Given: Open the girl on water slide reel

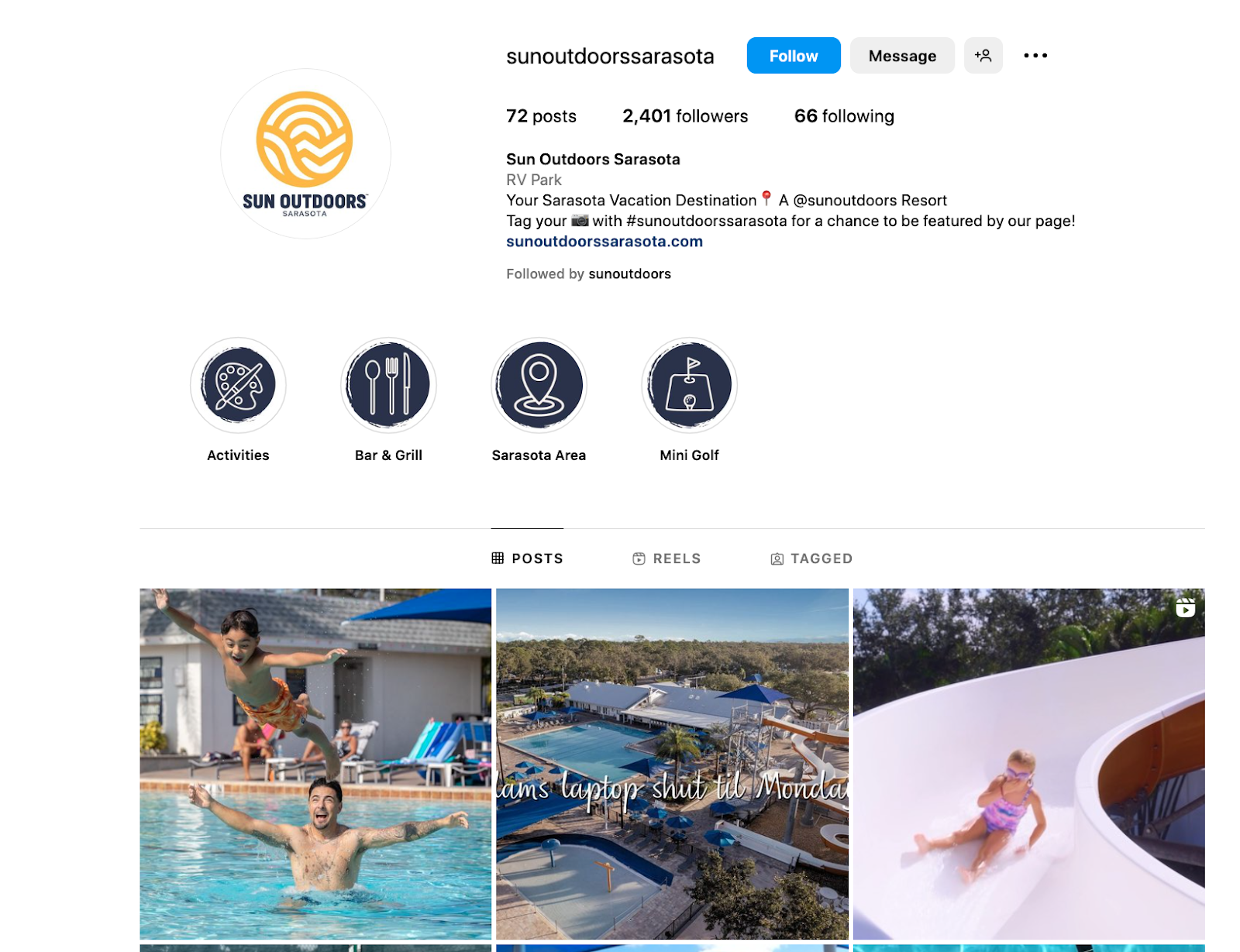Looking at the screenshot, I should click(1028, 764).
